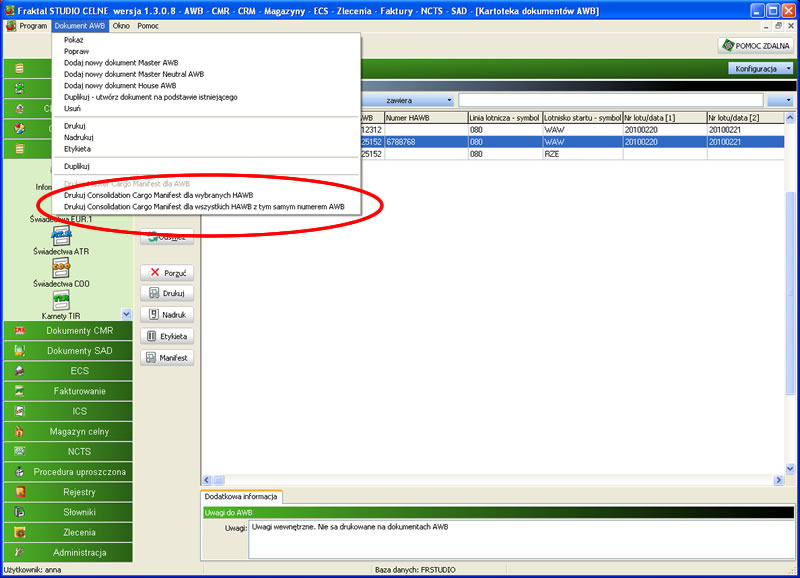The width and height of the screenshot is (800, 578).
Task: Click the Fakturowanie section icon
Action: [x=19, y=391]
